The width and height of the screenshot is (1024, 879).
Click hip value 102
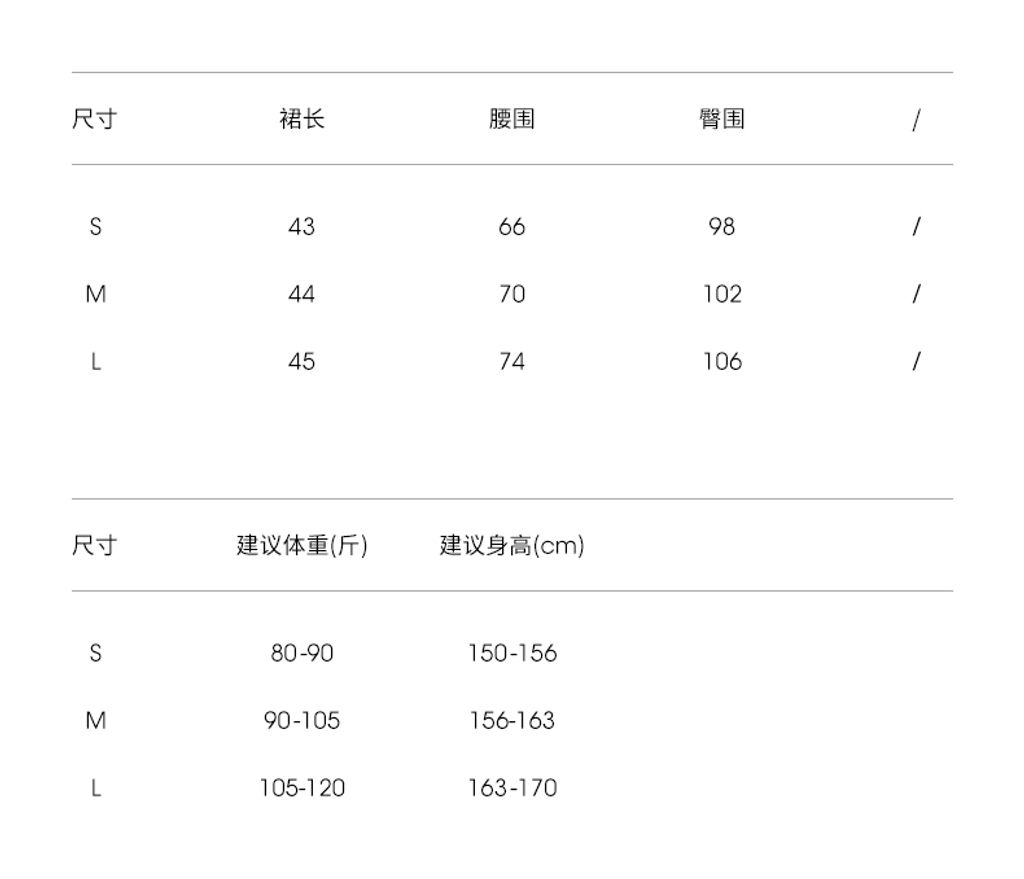pos(721,294)
